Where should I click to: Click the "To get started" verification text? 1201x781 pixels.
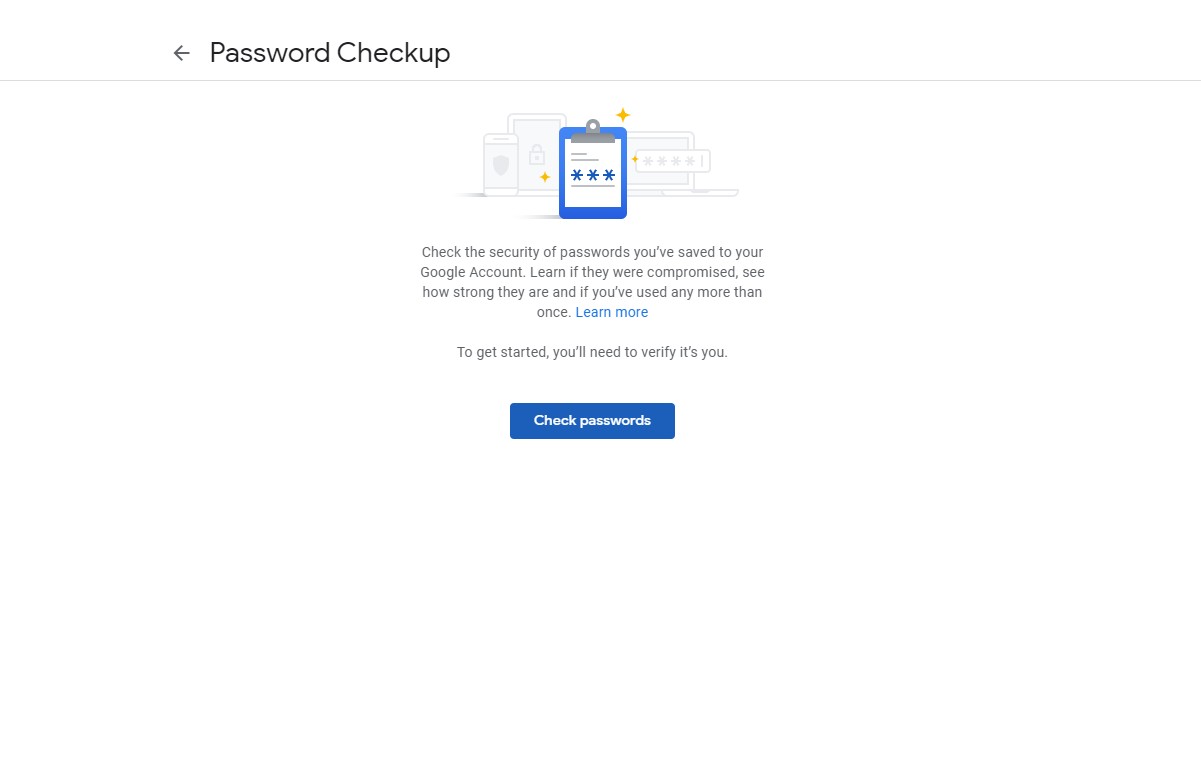[x=592, y=352]
